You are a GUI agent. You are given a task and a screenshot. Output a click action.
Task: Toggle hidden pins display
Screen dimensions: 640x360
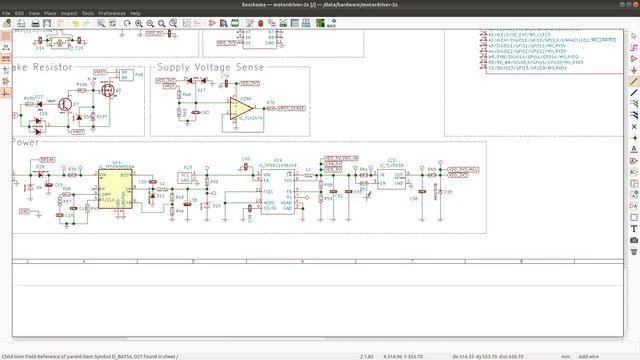click(x=6, y=82)
